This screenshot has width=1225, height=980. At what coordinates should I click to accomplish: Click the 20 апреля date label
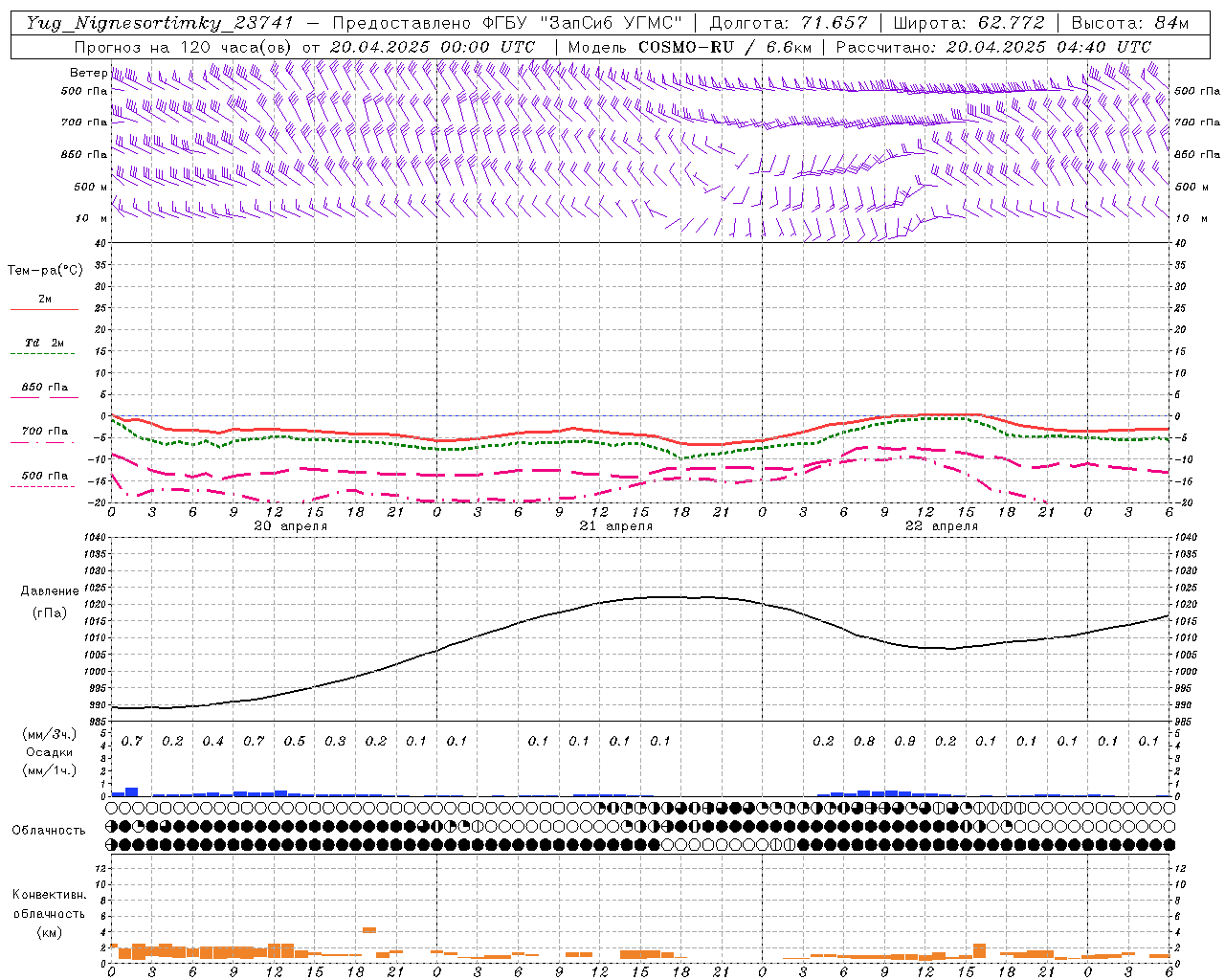point(290,526)
